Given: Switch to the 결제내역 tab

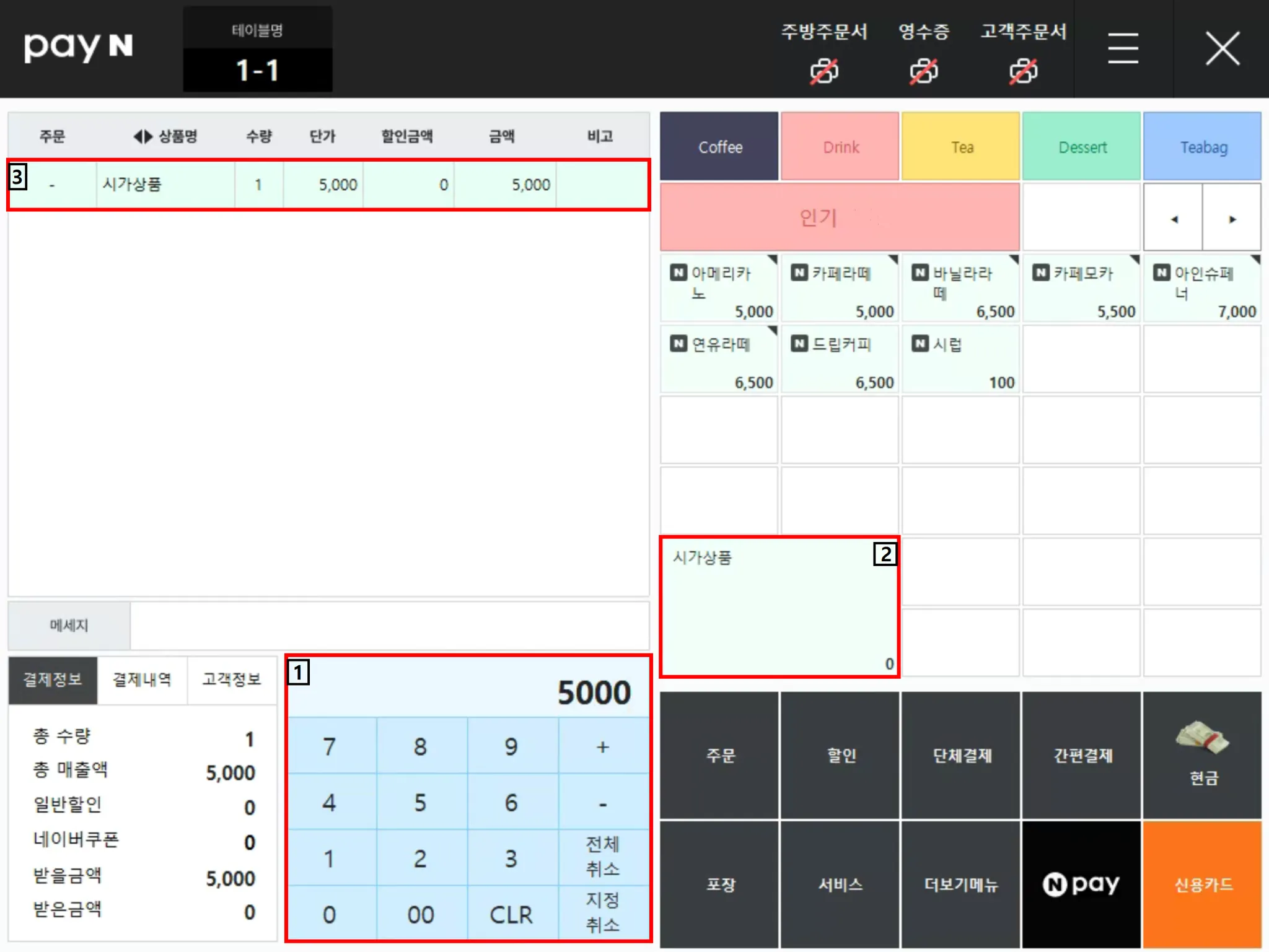Looking at the screenshot, I should 142,680.
